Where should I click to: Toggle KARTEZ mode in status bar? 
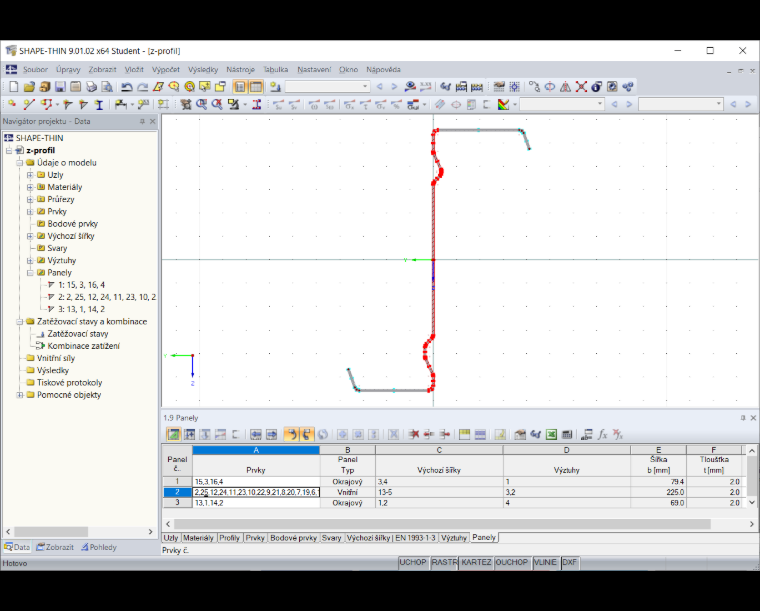(476, 562)
